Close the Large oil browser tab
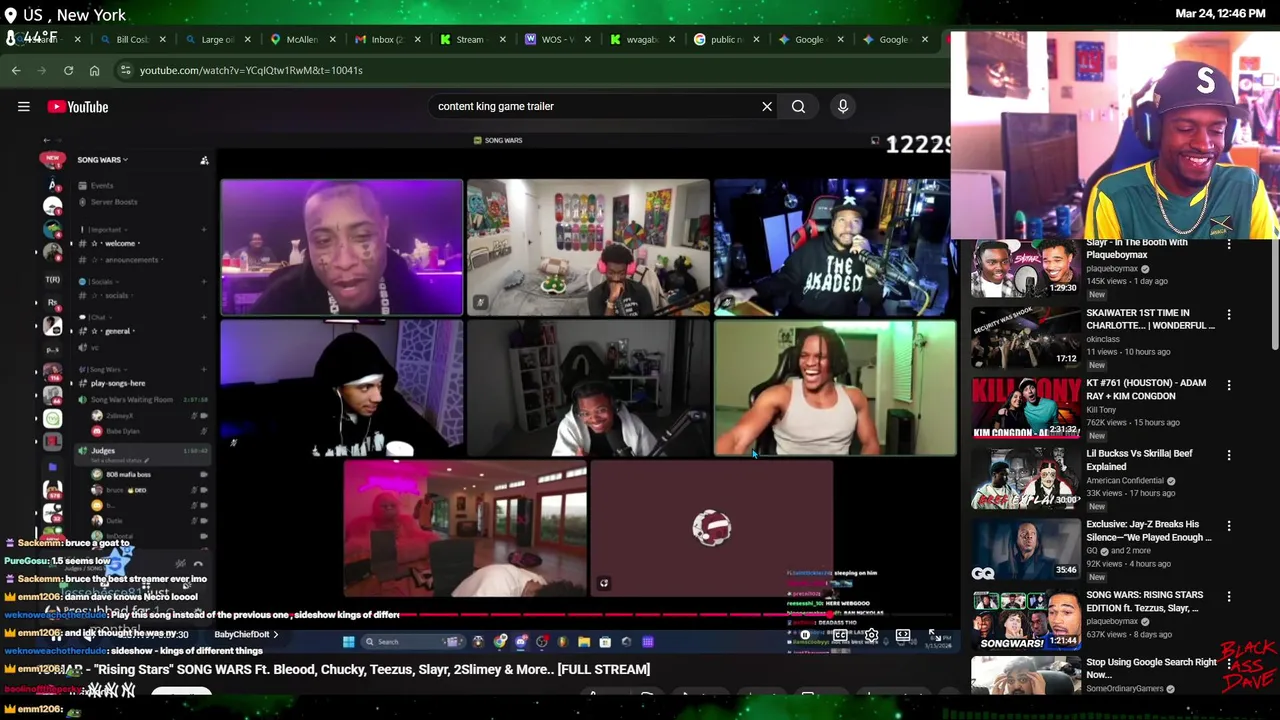Image resolution: width=1280 pixels, height=720 pixels. tap(247, 40)
